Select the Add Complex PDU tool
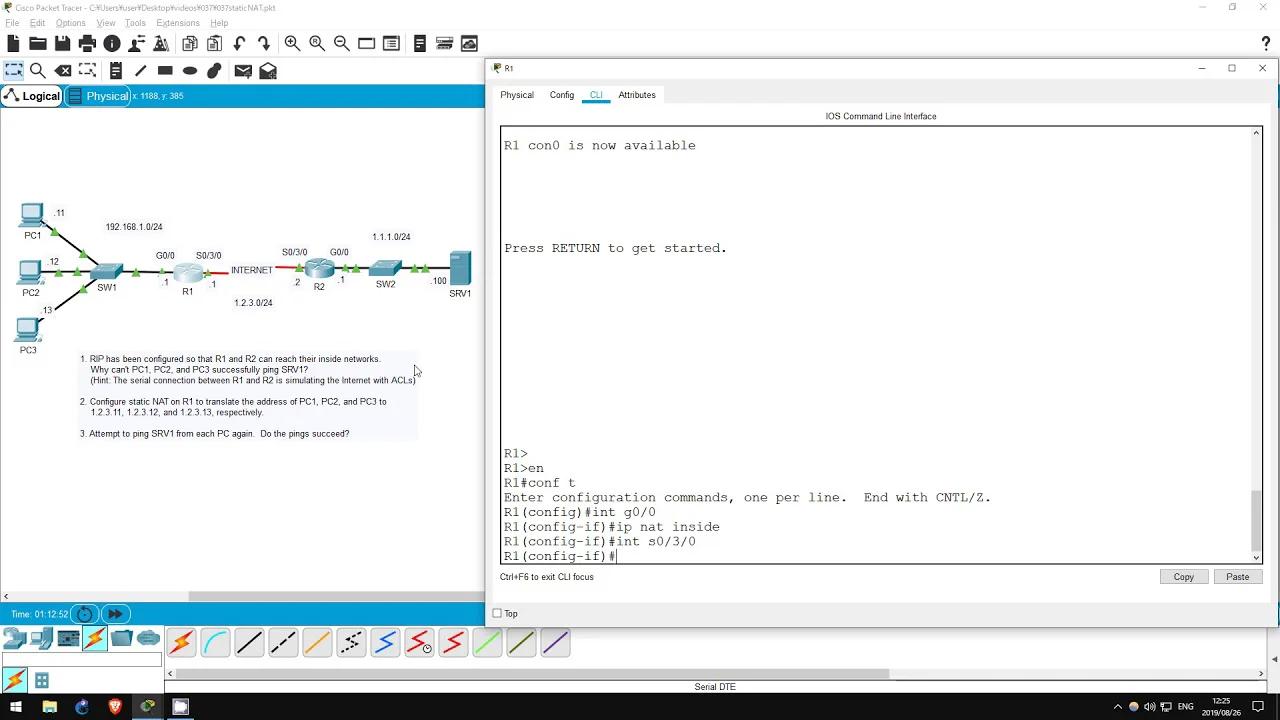This screenshot has height=720, width=1280. tap(266, 70)
